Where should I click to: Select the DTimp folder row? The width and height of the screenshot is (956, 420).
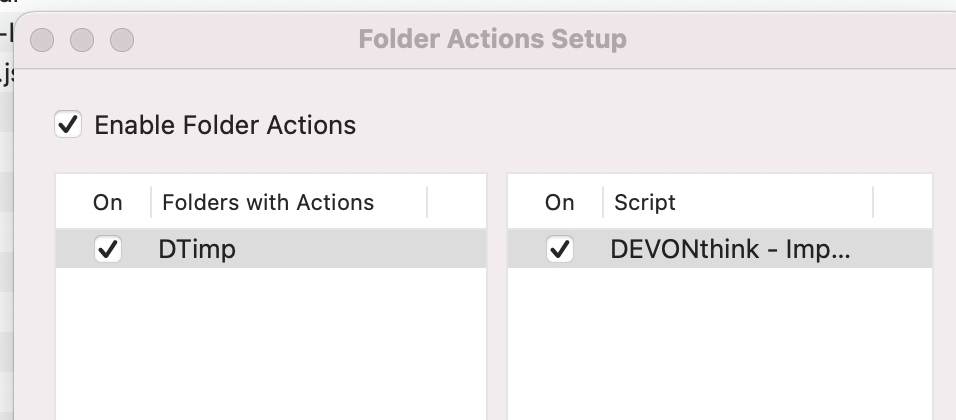pos(271,249)
